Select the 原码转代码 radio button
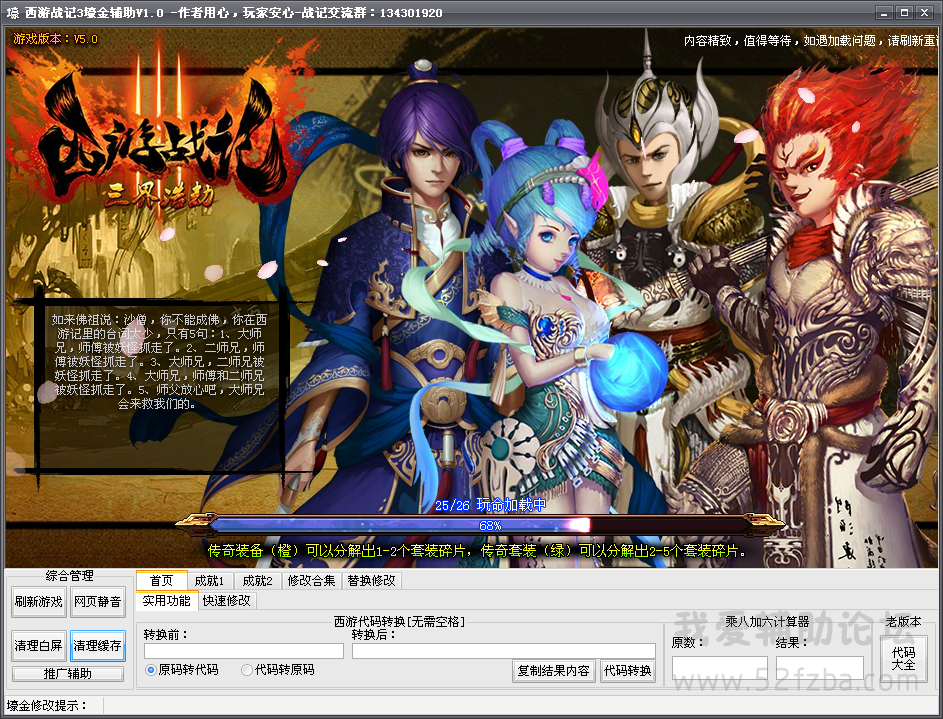Screen dimensions: 943x719 tap(182, 670)
